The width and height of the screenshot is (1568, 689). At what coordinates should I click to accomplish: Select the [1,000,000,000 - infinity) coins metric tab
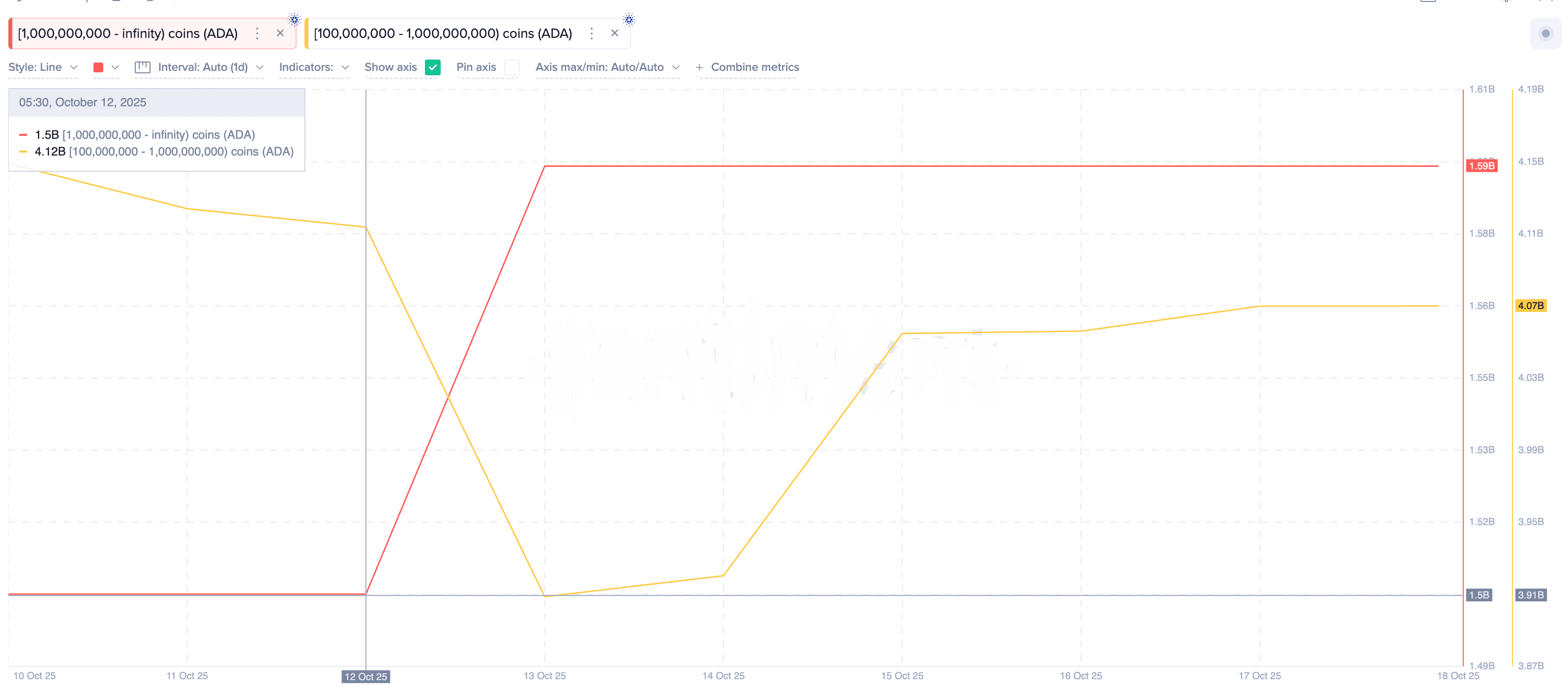coord(128,33)
